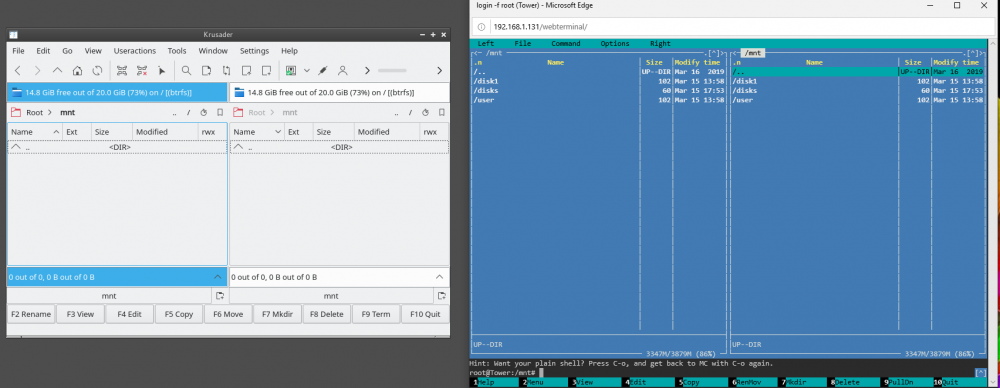The width and height of the screenshot is (1000, 388).
Task: Expand right panel status bar popup arrow
Action: pyautogui.click(x=439, y=277)
